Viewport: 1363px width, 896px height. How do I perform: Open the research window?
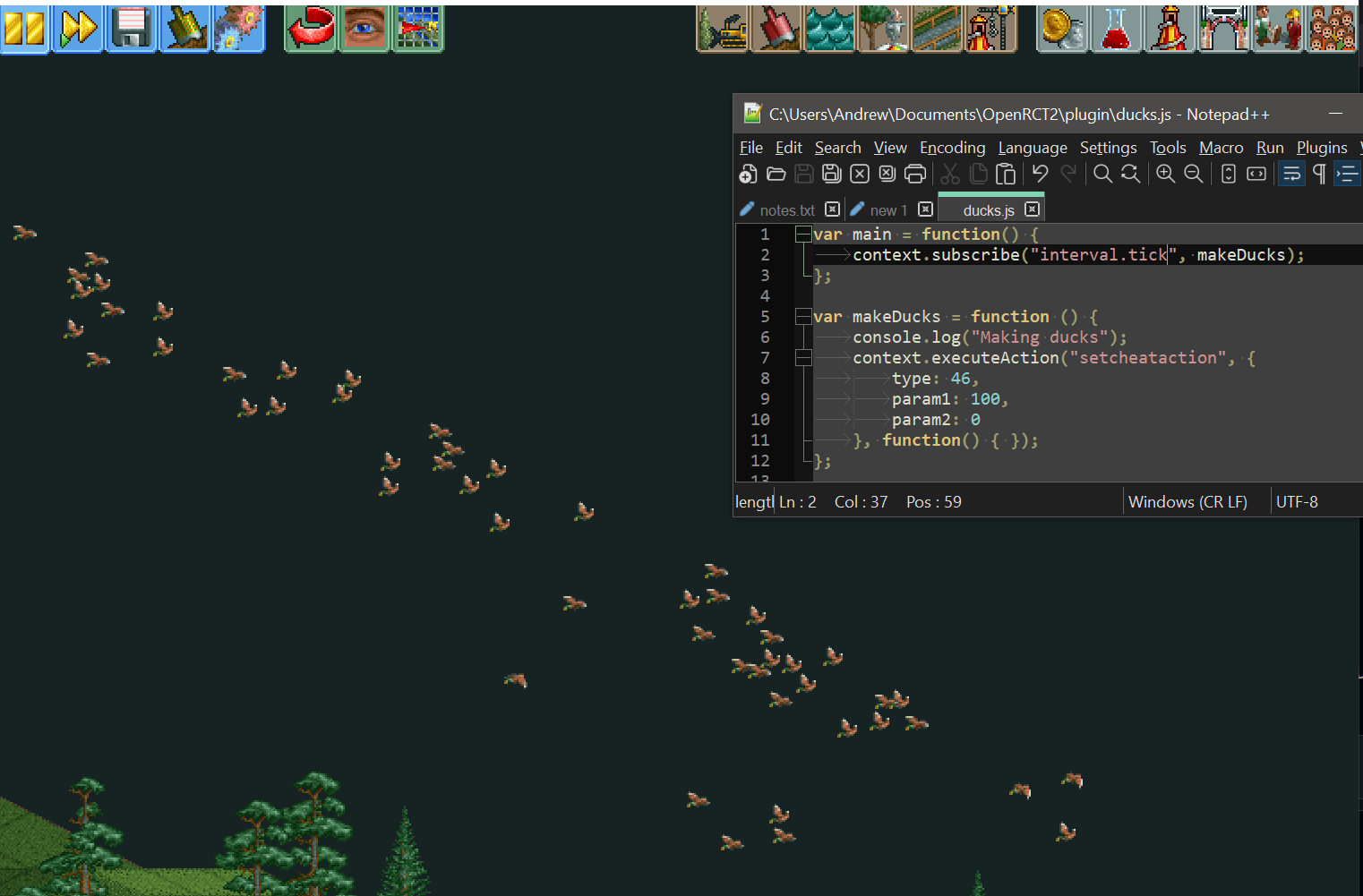pos(1116,28)
